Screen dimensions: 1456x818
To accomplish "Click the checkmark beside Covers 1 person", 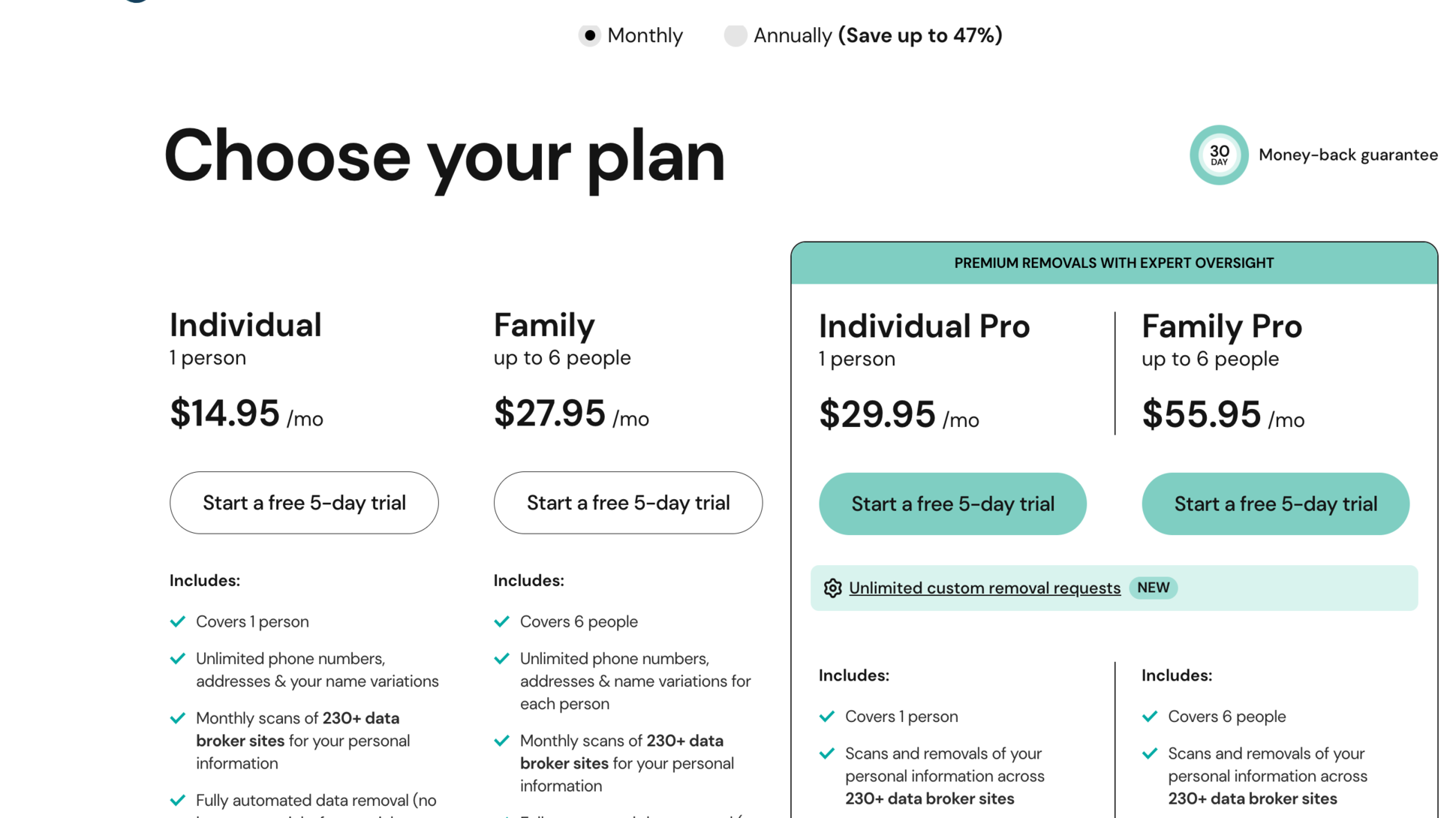I will tap(178, 621).
